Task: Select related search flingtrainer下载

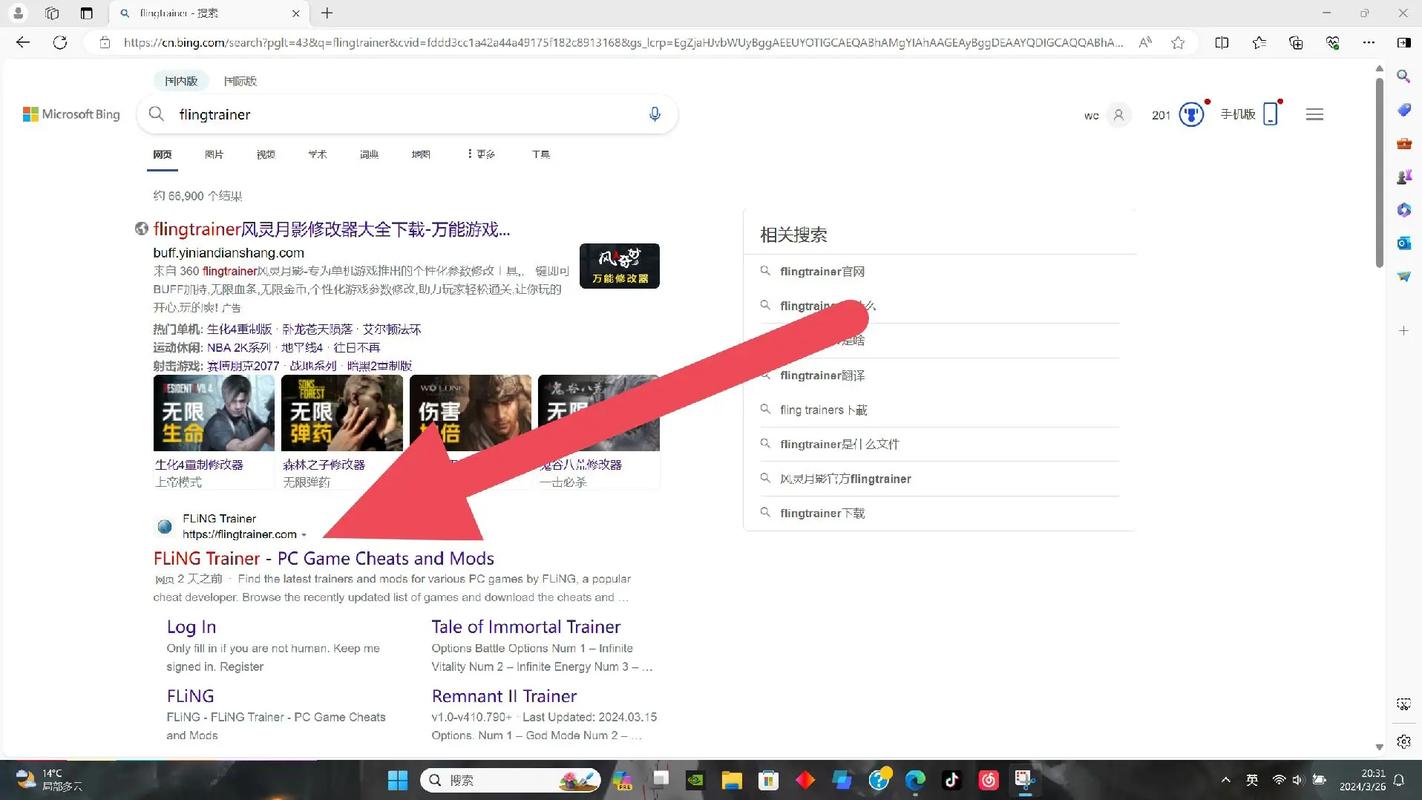Action: pyautogui.click(x=822, y=513)
